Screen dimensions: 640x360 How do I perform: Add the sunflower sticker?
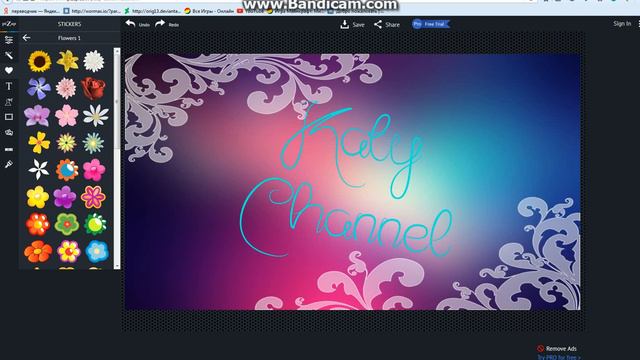coord(40,61)
